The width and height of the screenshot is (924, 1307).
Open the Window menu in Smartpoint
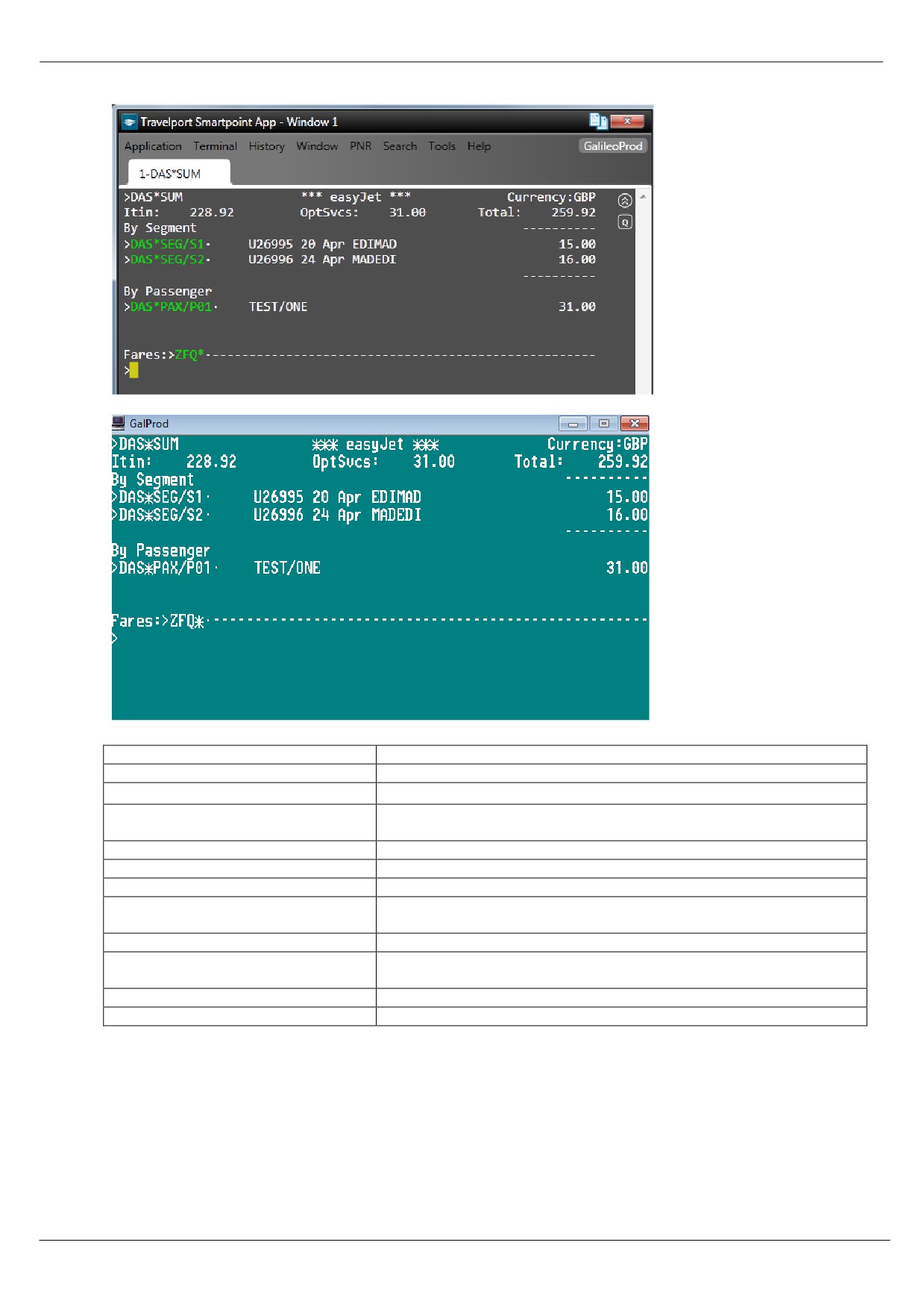click(317, 146)
